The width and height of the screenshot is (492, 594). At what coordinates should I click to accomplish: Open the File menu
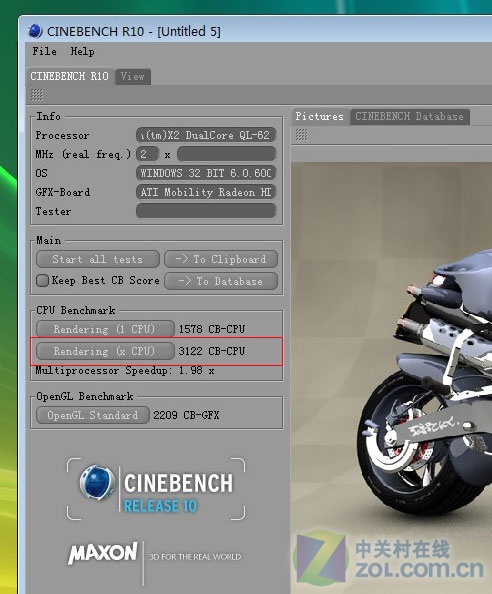tap(45, 51)
